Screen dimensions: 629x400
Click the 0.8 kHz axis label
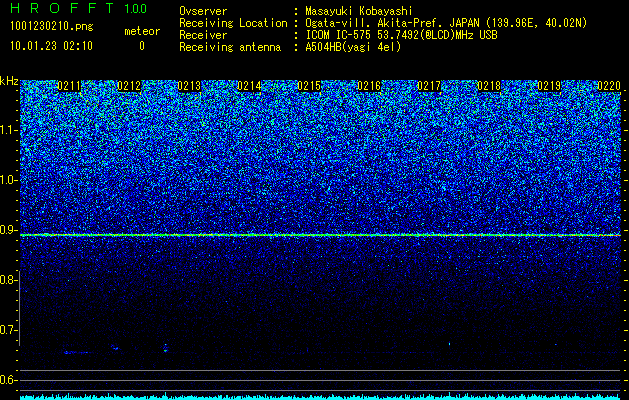coord(9,280)
